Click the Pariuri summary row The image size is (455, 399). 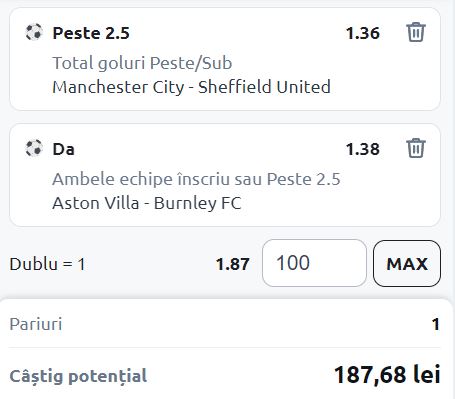coord(225,324)
